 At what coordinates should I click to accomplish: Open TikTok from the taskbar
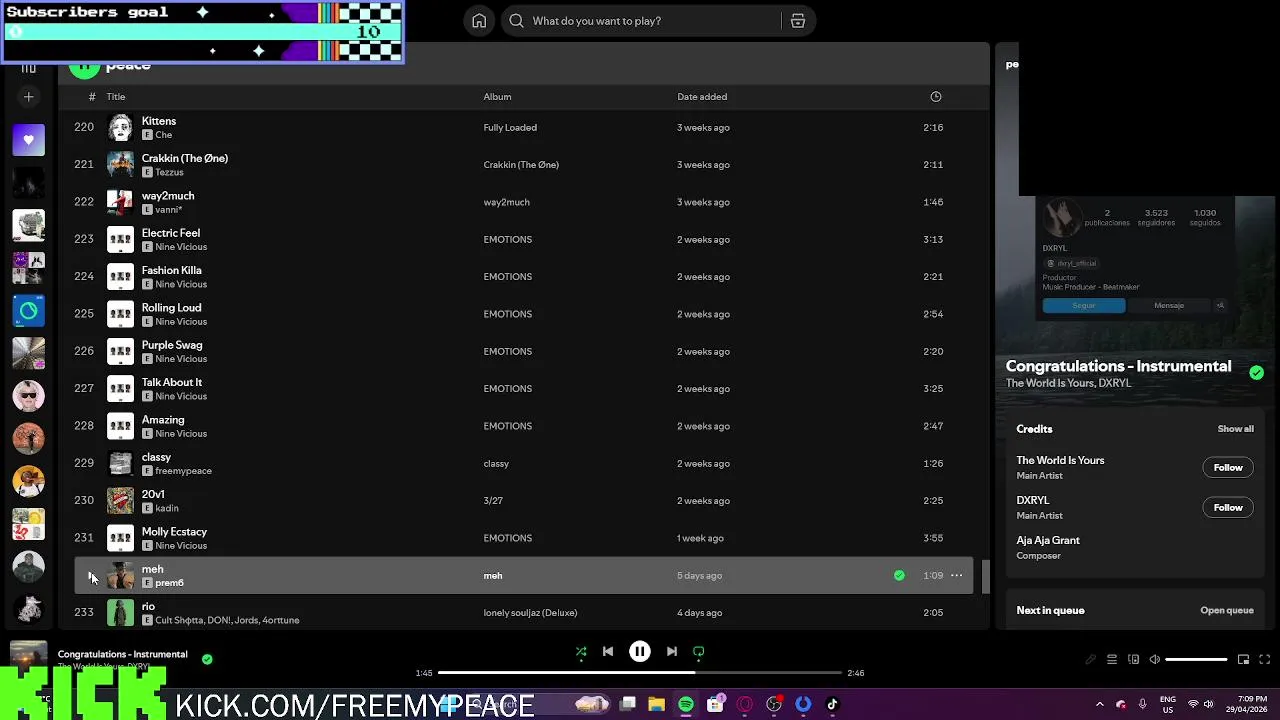pyautogui.click(x=832, y=705)
